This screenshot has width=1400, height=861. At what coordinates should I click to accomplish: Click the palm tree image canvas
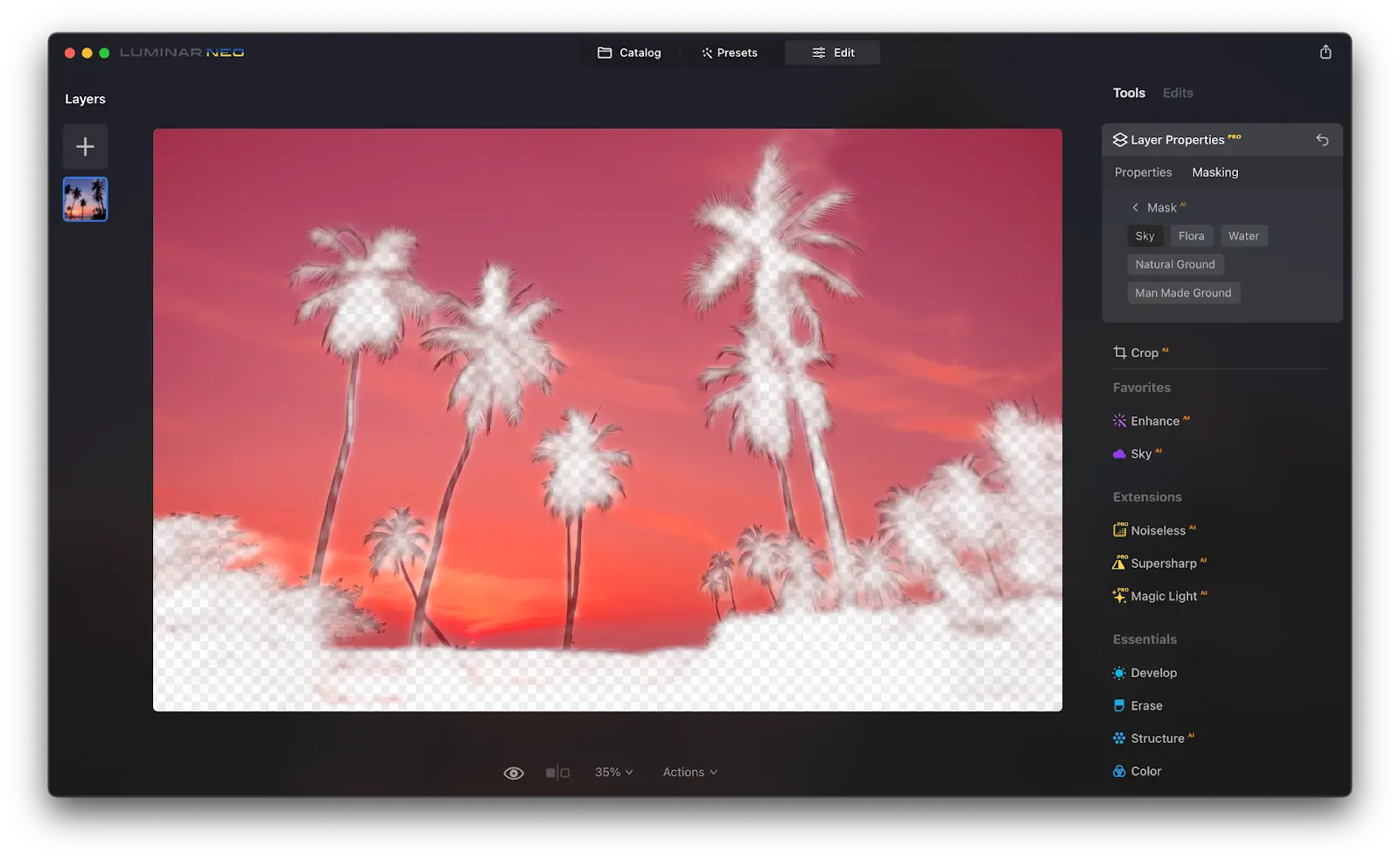pyautogui.click(x=607, y=420)
